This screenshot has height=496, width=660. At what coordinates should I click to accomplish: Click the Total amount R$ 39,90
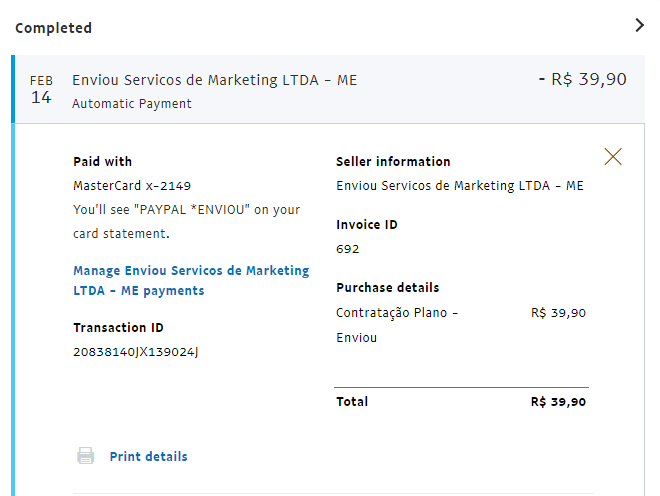point(558,402)
